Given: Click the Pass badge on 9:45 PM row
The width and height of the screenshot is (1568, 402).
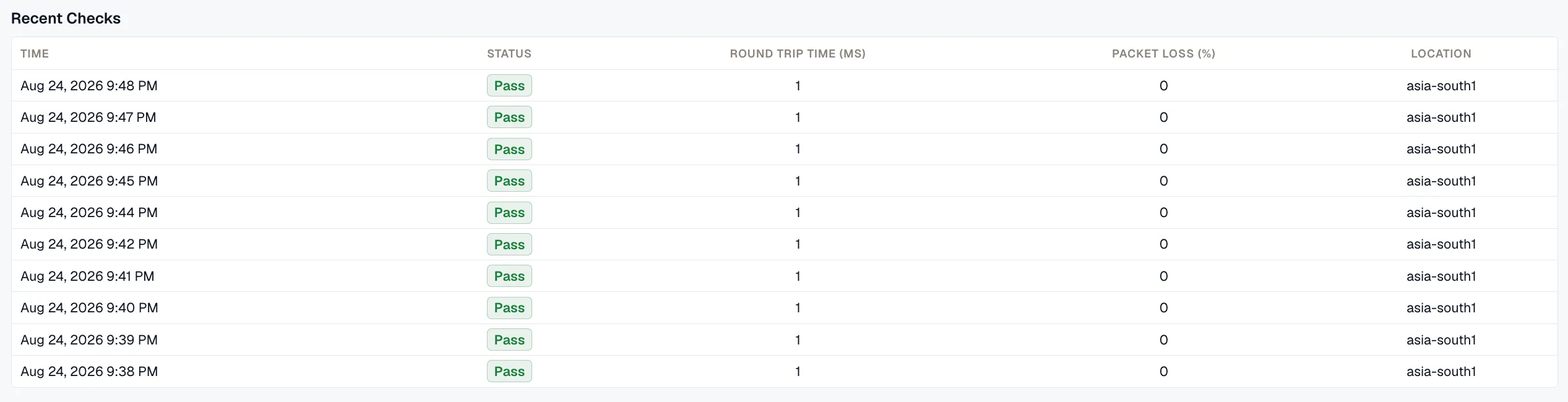Looking at the screenshot, I should (509, 181).
